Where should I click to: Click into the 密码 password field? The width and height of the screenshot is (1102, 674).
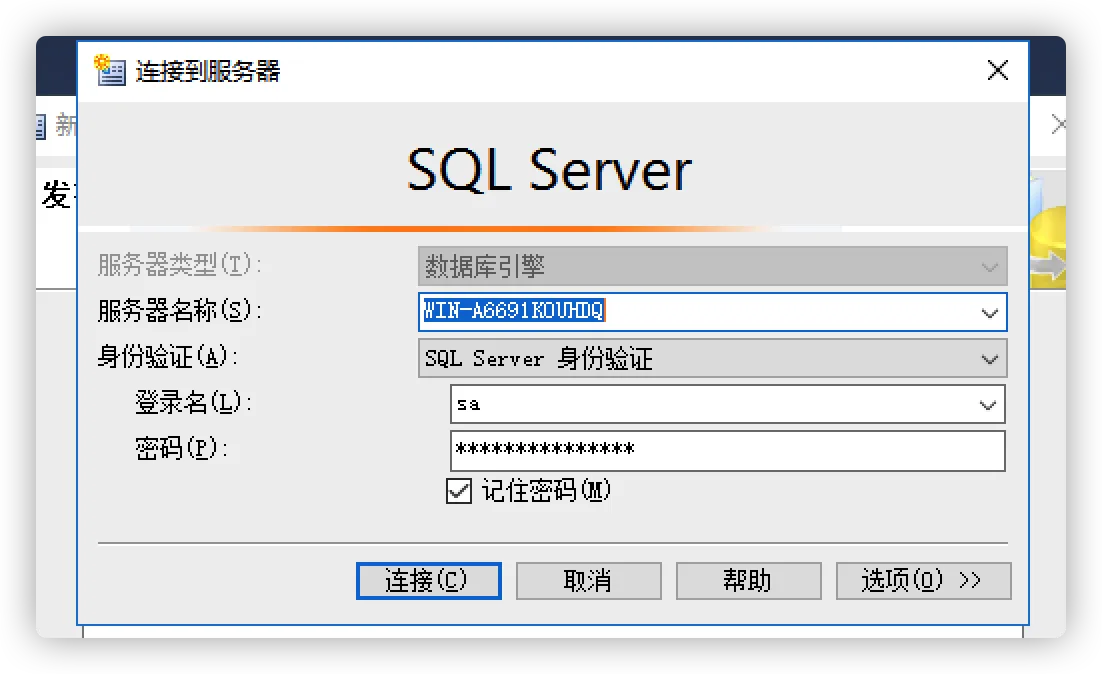pyautogui.click(x=727, y=450)
